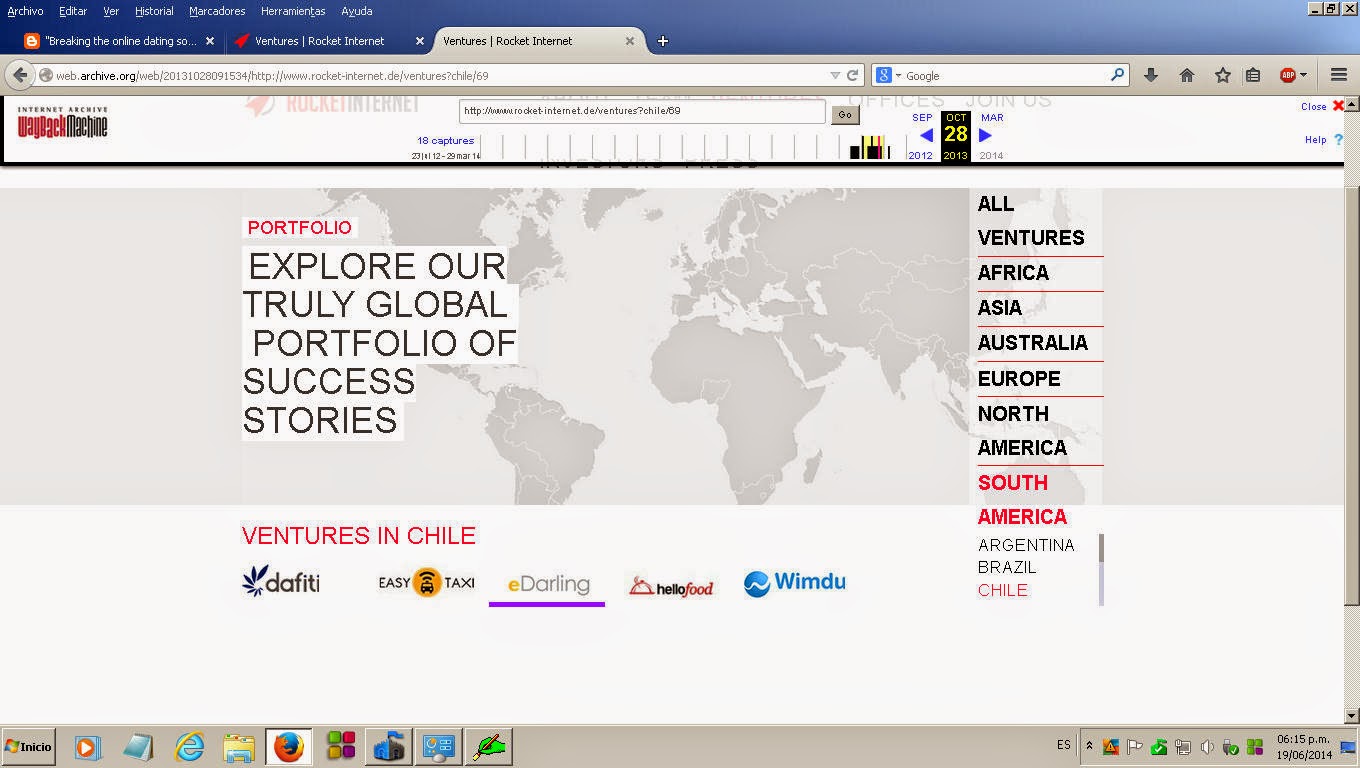Screen dimensions: 1360x768
Task: Reload the page with the refresh icon
Action: click(853, 75)
